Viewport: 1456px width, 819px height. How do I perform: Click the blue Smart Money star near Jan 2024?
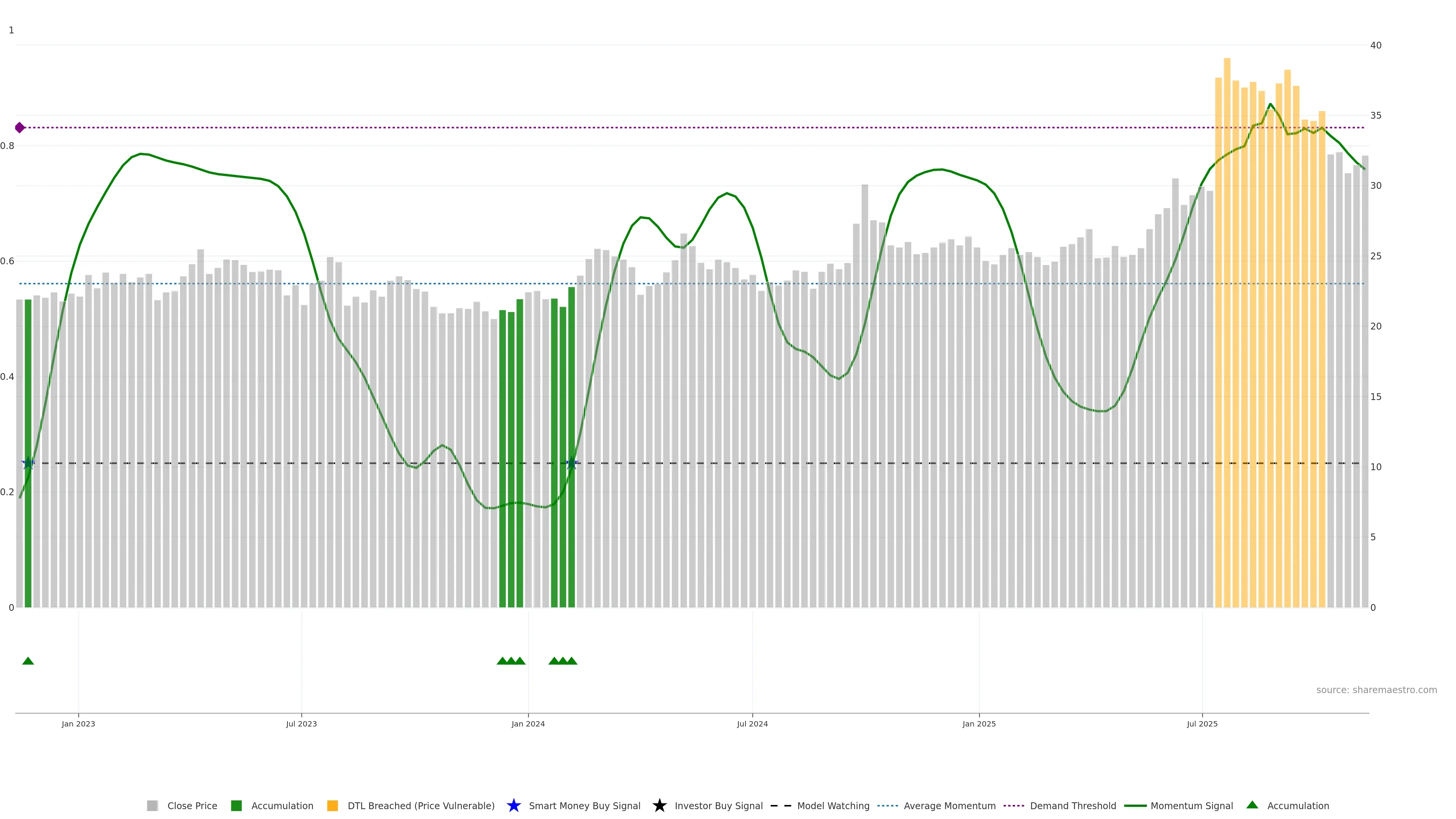point(571,463)
